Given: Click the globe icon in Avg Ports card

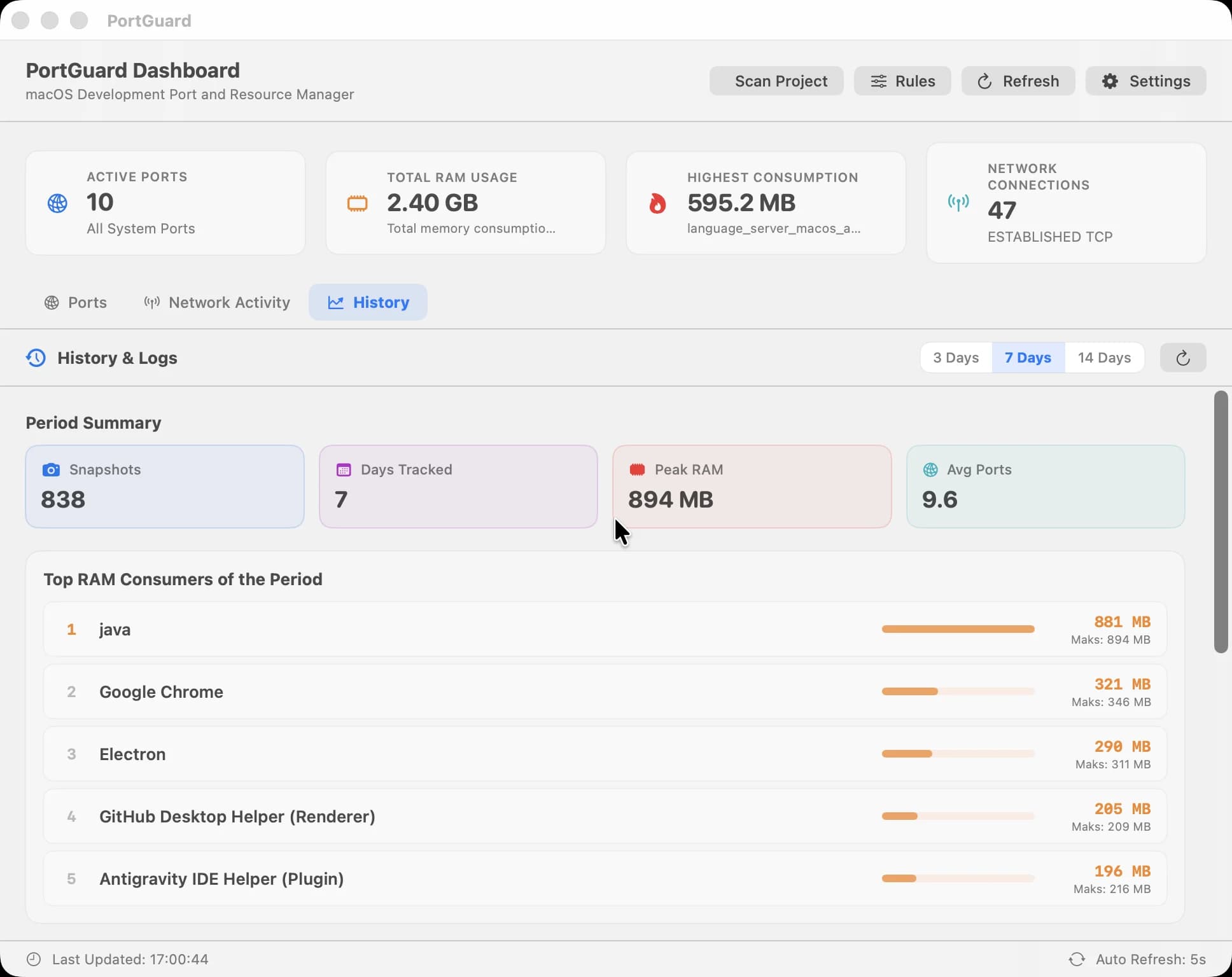Looking at the screenshot, I should click(930, 469).
